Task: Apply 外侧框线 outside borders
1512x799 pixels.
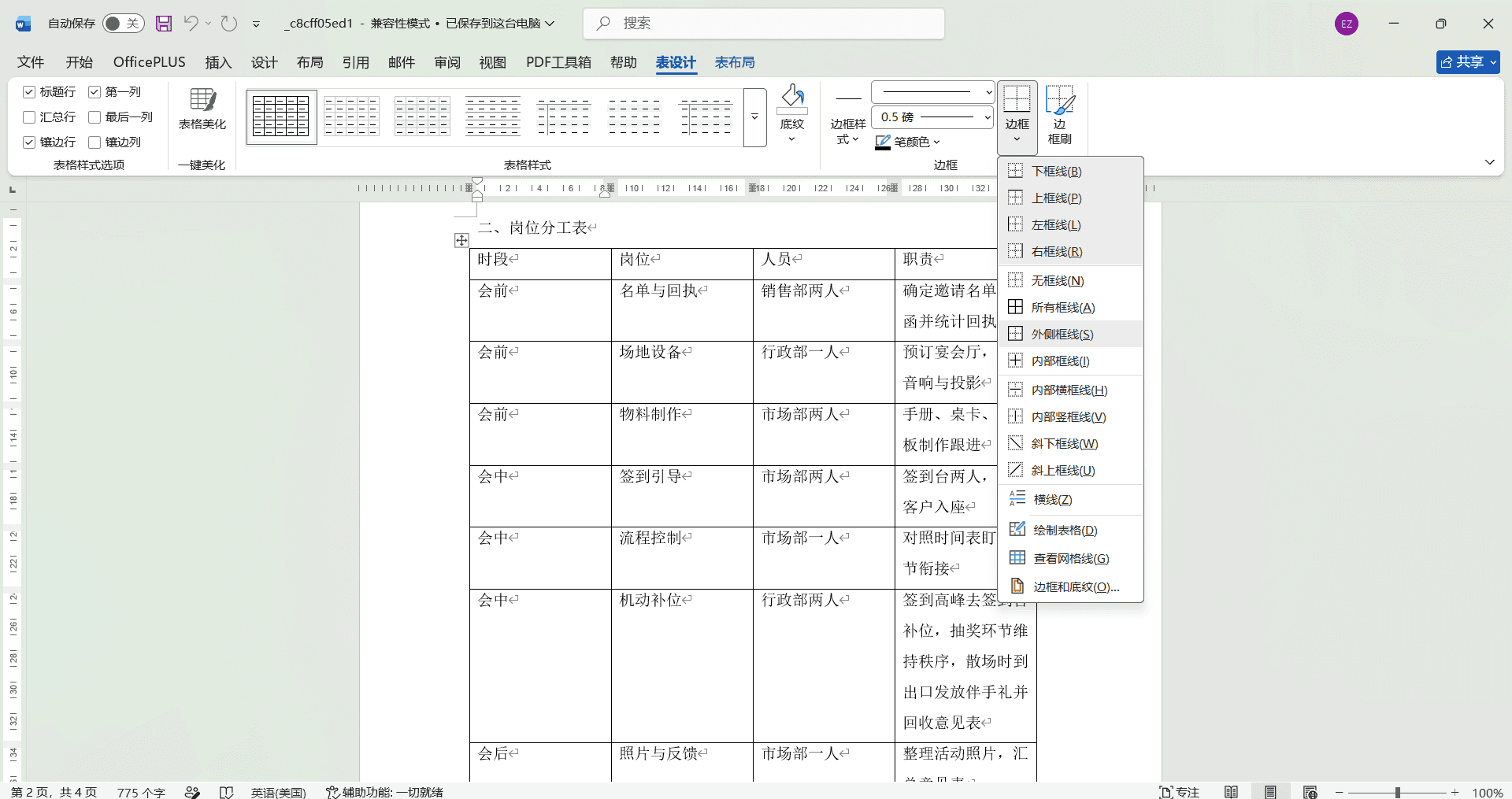Action: click(x=1070, y=335)
